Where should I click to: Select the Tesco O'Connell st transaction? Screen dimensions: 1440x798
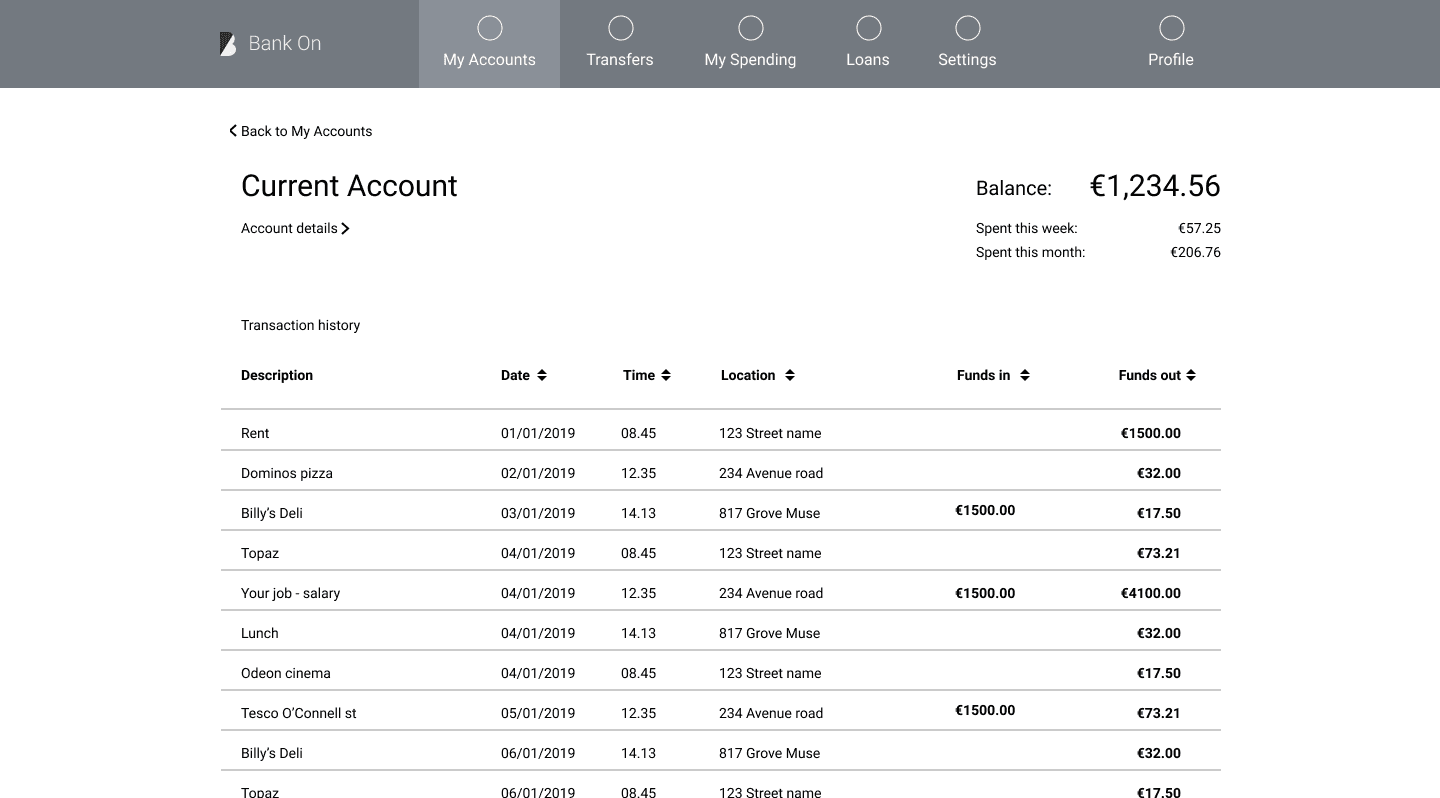pos(299,713)
